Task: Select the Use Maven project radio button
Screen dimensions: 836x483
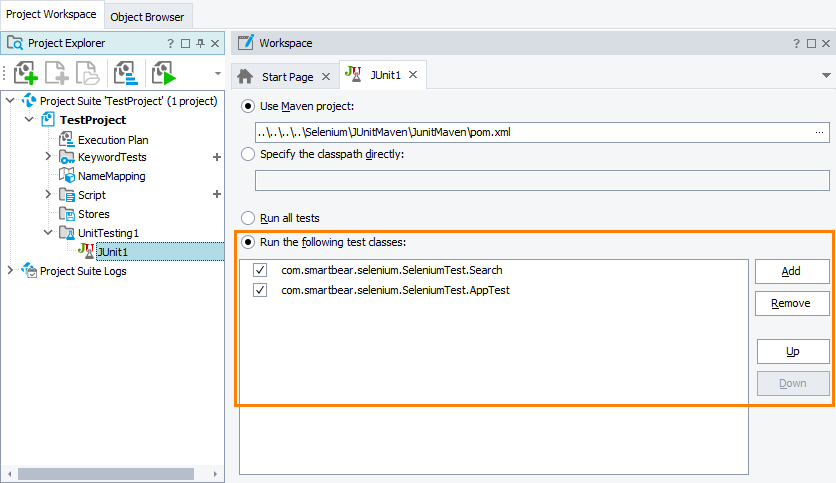Action: pos(248,106)
